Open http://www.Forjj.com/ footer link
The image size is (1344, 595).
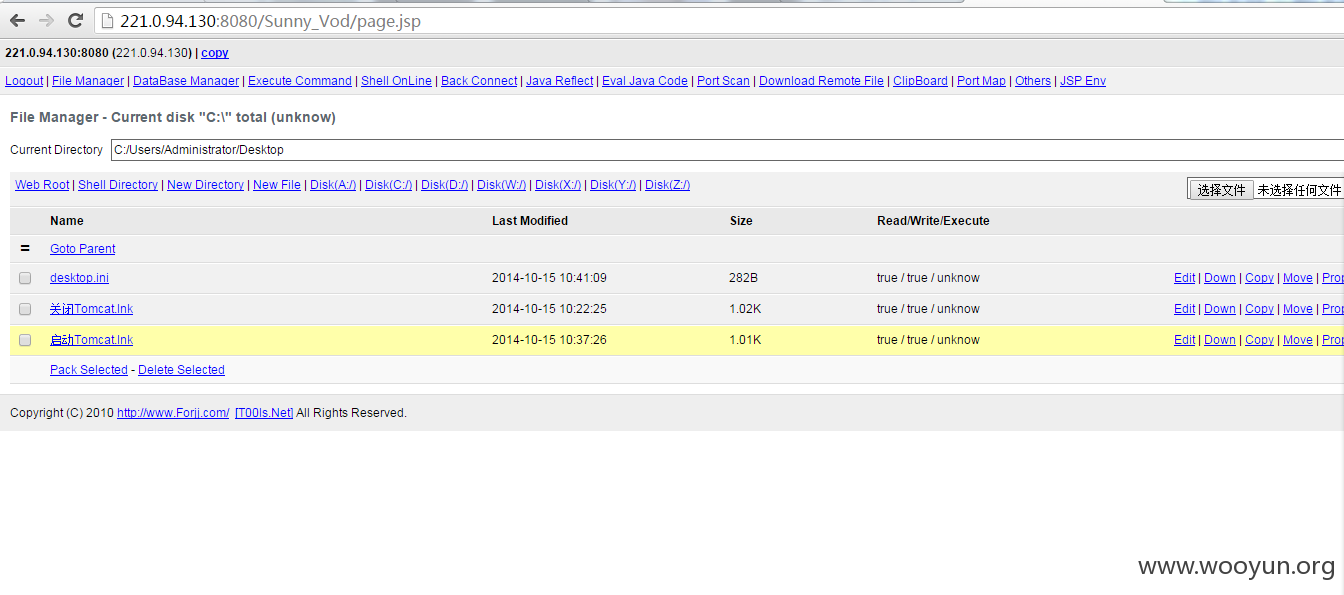(173, 413)
